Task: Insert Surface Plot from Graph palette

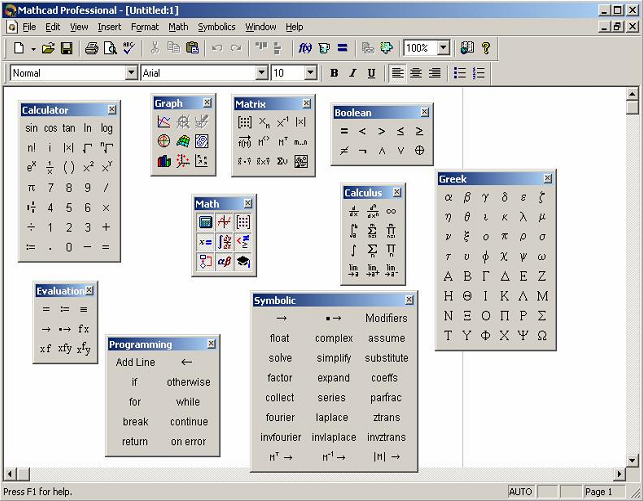Action: pyautogui.click(x=182, y=141)
